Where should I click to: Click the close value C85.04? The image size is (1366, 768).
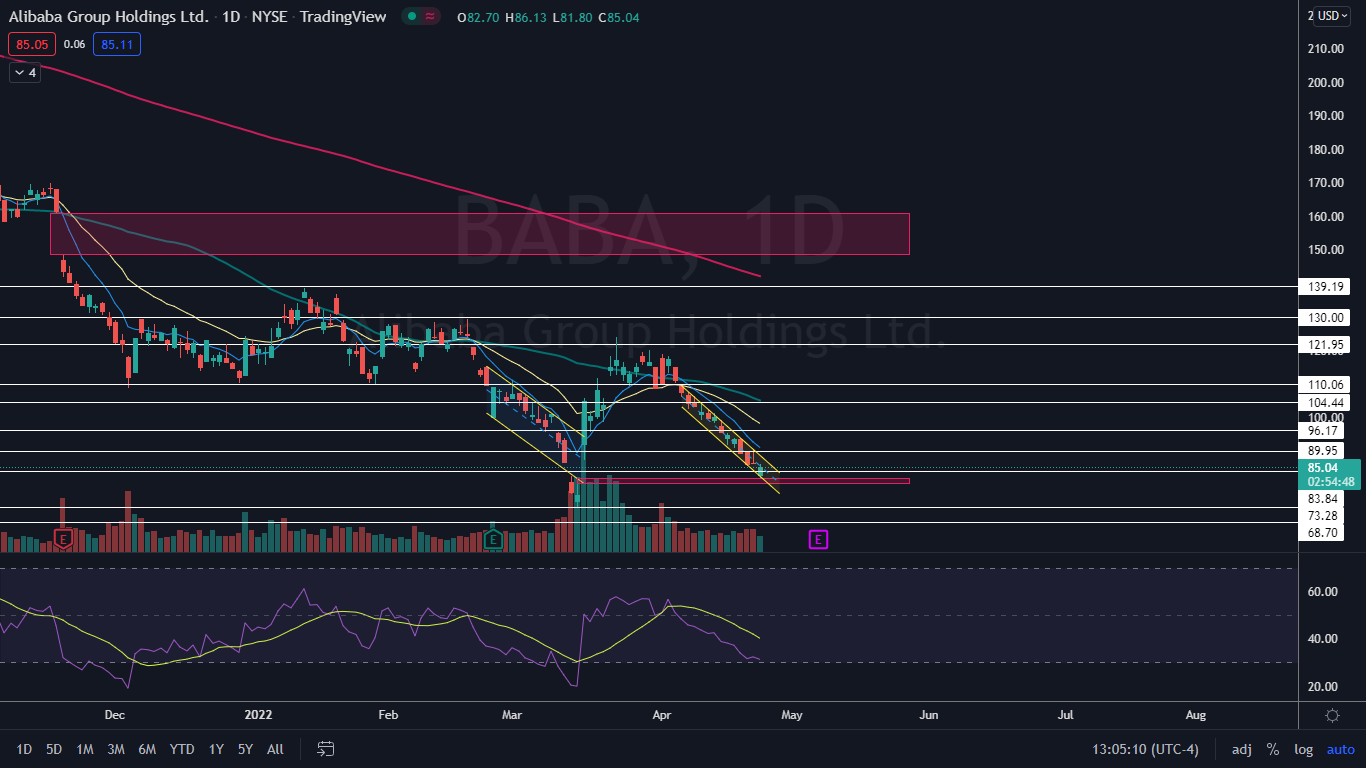(x=620, y=17)
